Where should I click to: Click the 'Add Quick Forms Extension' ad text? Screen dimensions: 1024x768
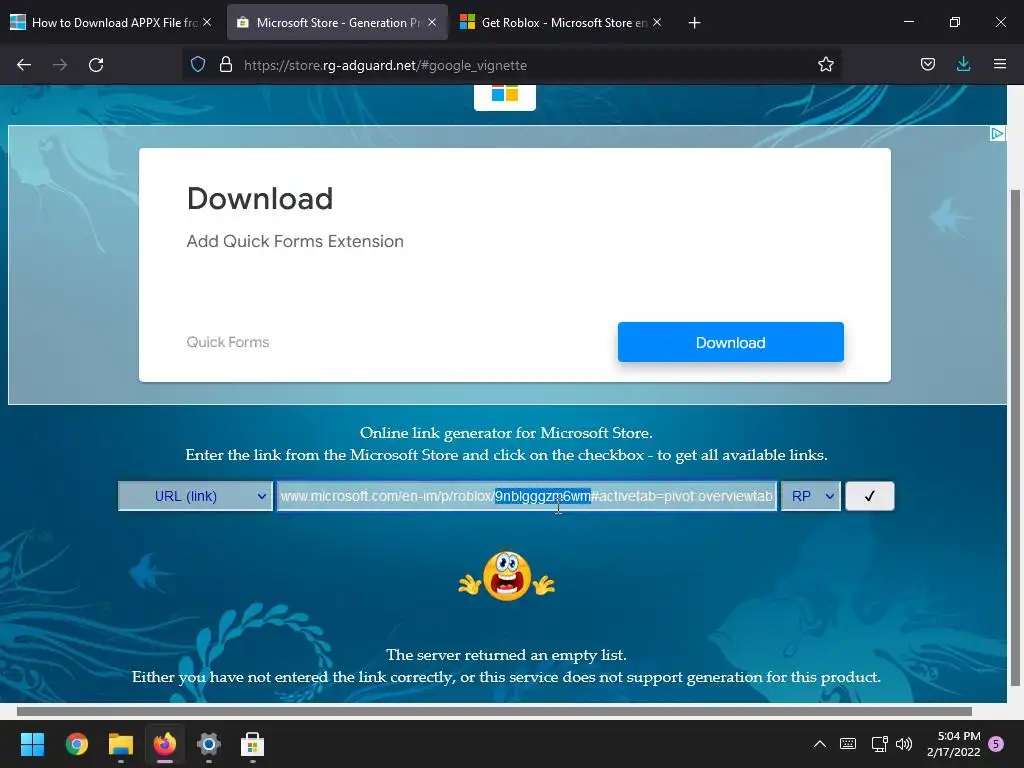click(295, 242)
